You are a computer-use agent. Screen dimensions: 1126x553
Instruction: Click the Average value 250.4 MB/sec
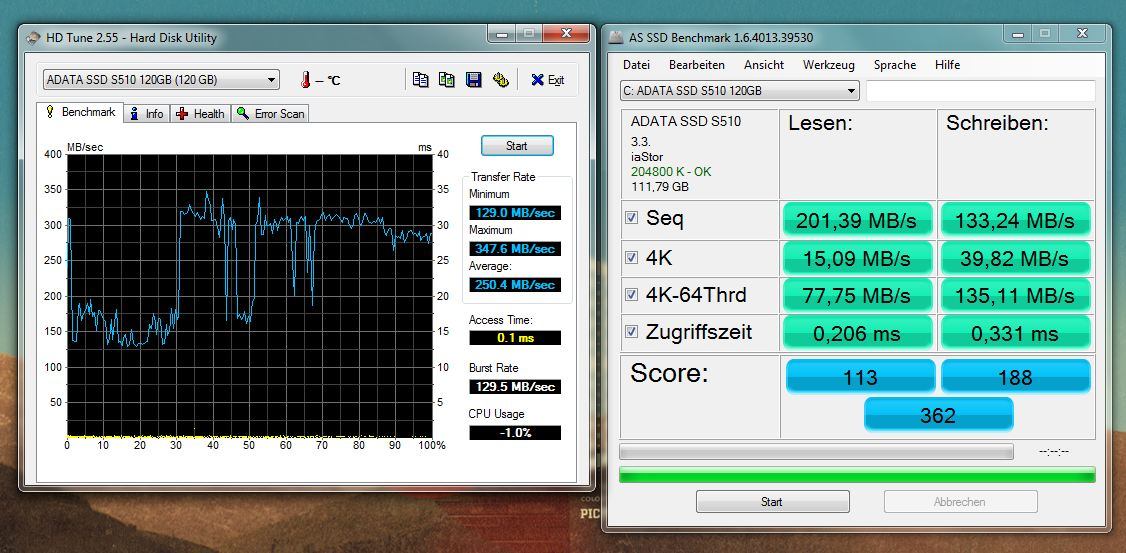pos(515,285)
